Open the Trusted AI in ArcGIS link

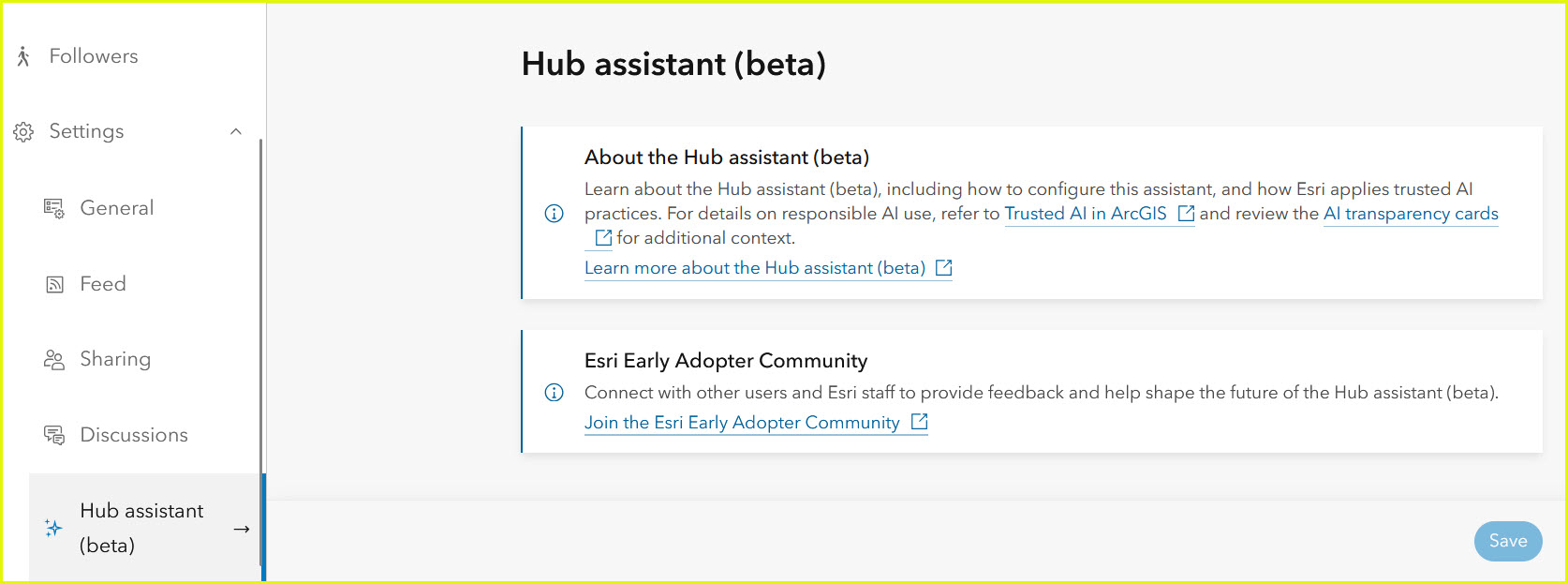coord(1085,214)
